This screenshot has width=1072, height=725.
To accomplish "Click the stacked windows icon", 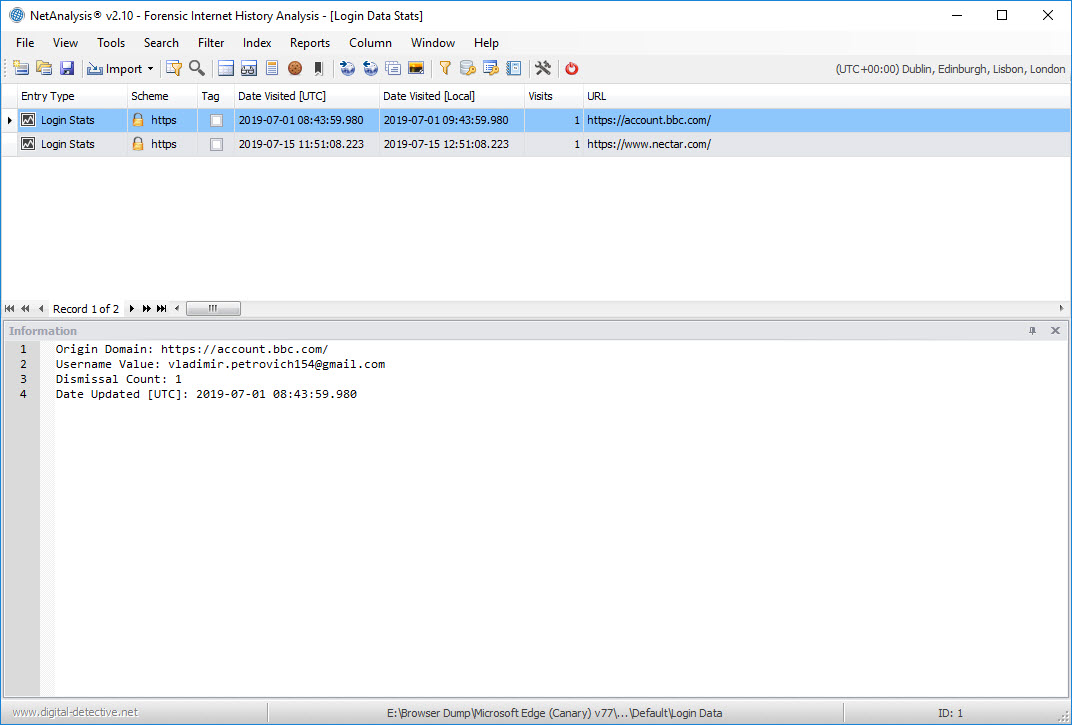I will pyautogui.click(x=393, y=68).
